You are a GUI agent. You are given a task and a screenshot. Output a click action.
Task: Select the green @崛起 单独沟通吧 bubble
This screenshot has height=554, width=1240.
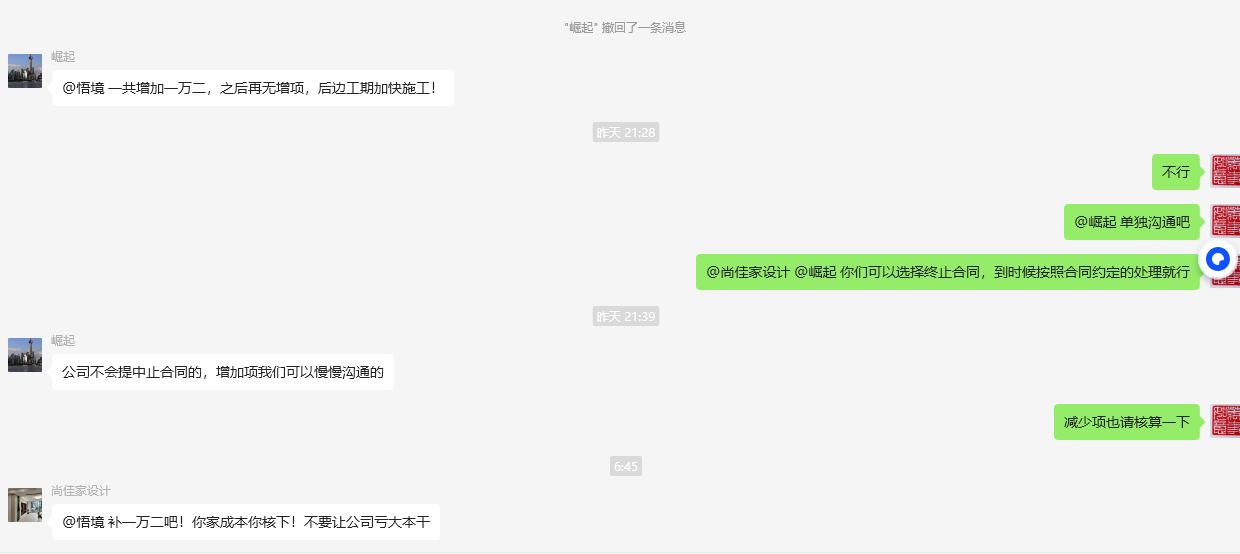[x=1132, y=222]
